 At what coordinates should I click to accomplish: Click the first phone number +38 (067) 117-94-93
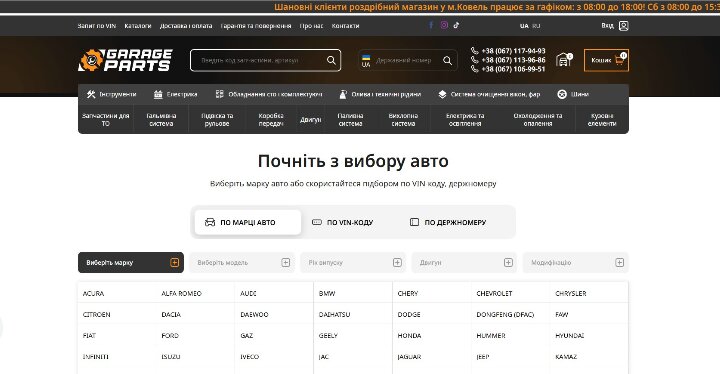(x=513, y=51)
